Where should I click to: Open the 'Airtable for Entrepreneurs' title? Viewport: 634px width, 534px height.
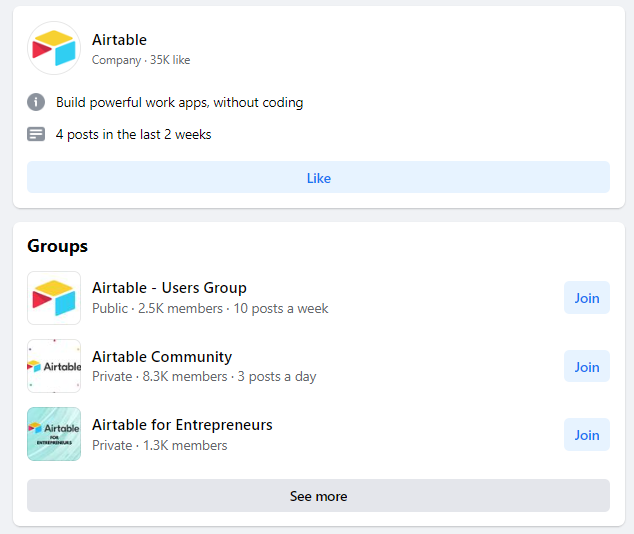click(x=182, y=425)
